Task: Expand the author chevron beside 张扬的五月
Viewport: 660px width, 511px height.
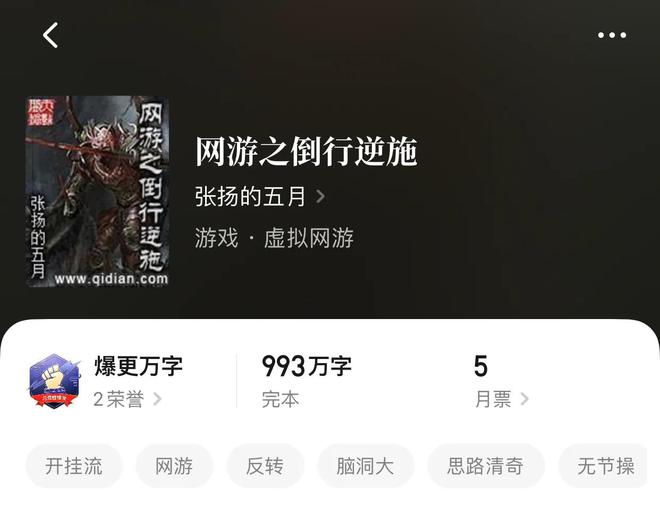Action: 320,196
